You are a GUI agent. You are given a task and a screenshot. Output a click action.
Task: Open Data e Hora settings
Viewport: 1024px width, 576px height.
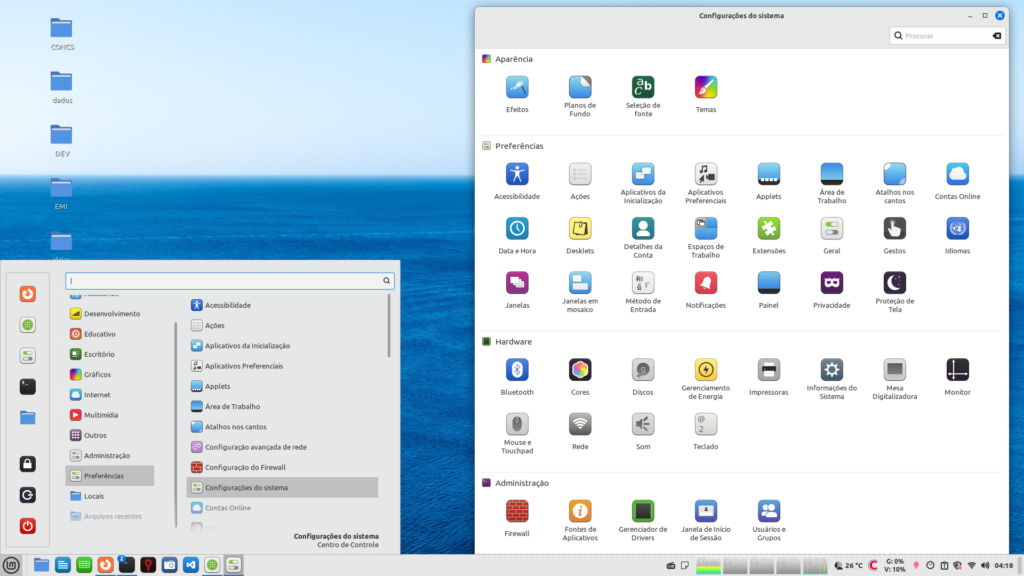(517, 229)
